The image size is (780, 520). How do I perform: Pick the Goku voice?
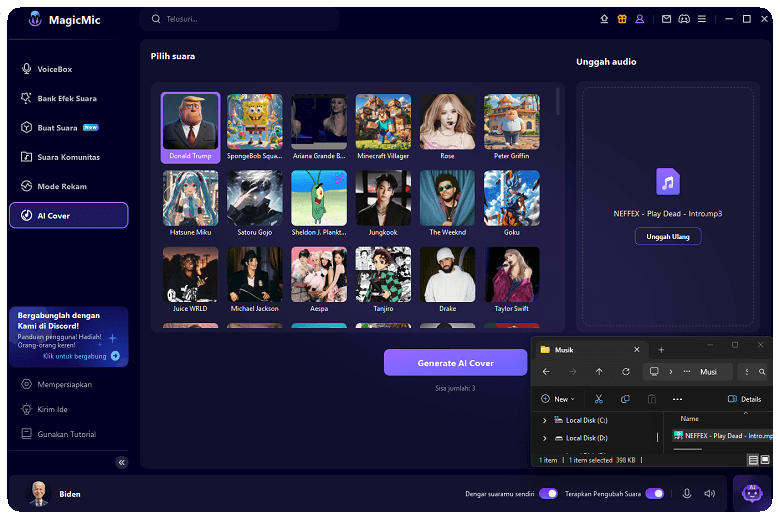511,204
